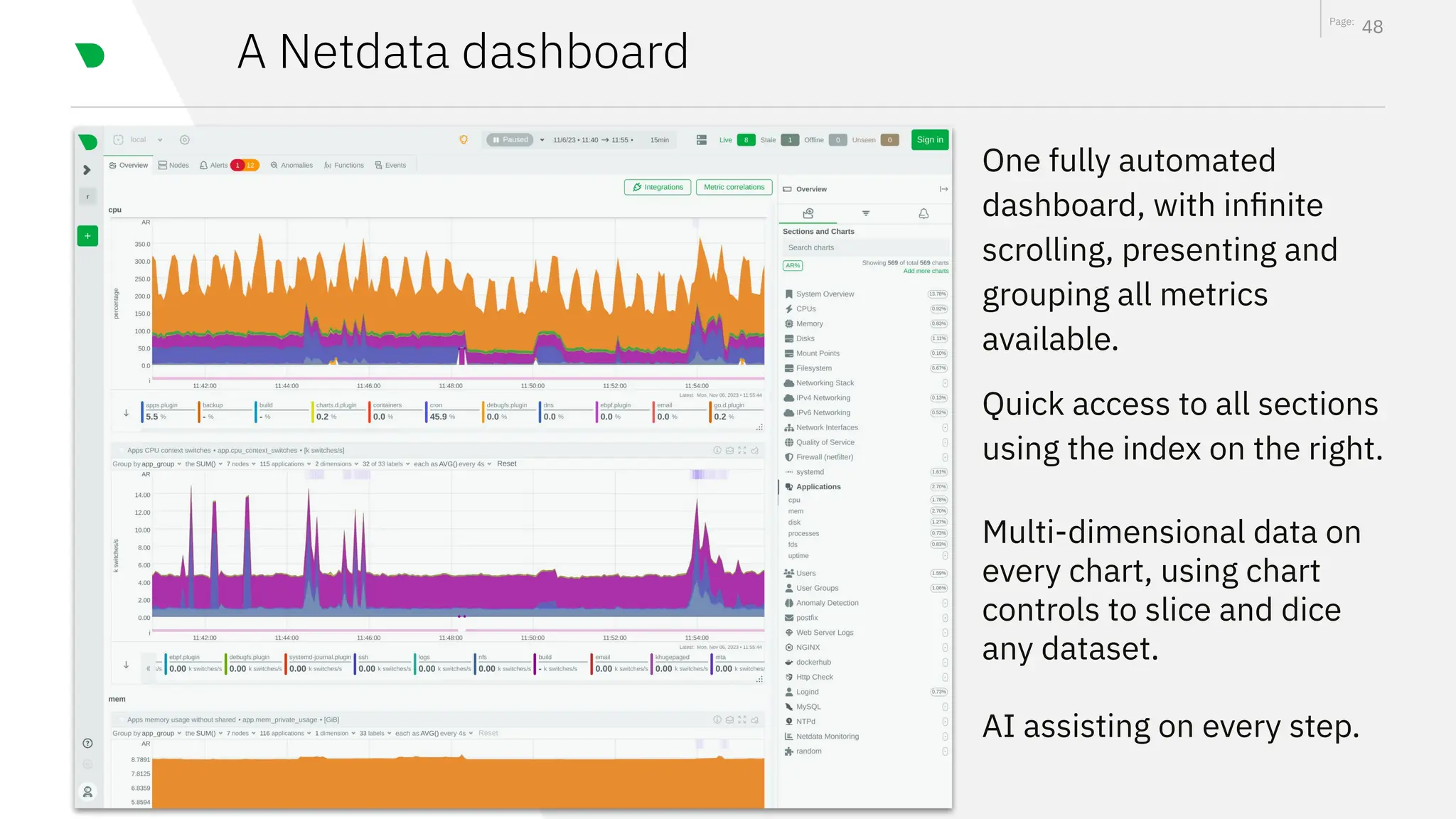The width and height of the screenshot is (1456, 819).
Task: Click the info icon on context switches chart
Action: (x=717, y=451)
